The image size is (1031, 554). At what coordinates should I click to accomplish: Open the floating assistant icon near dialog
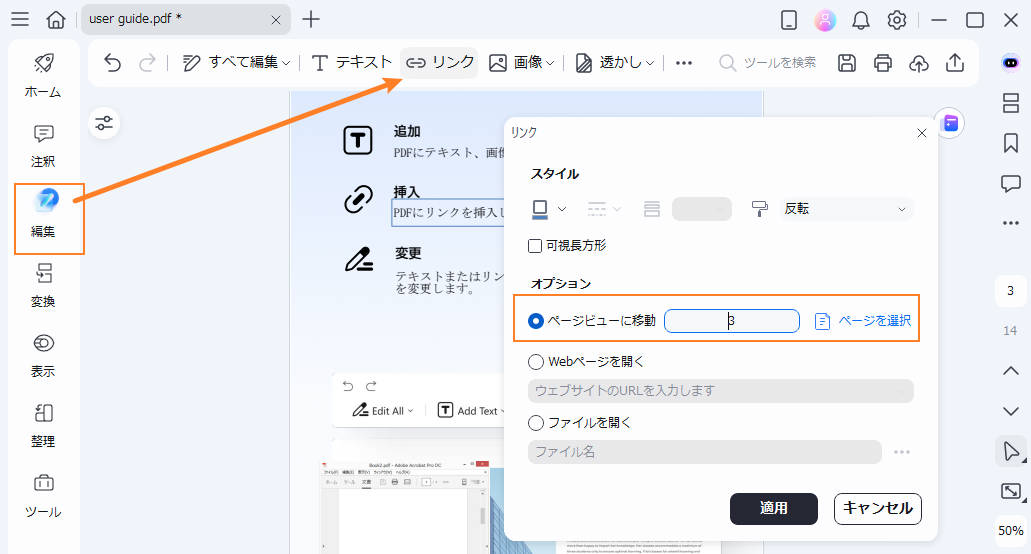[949, 123]
